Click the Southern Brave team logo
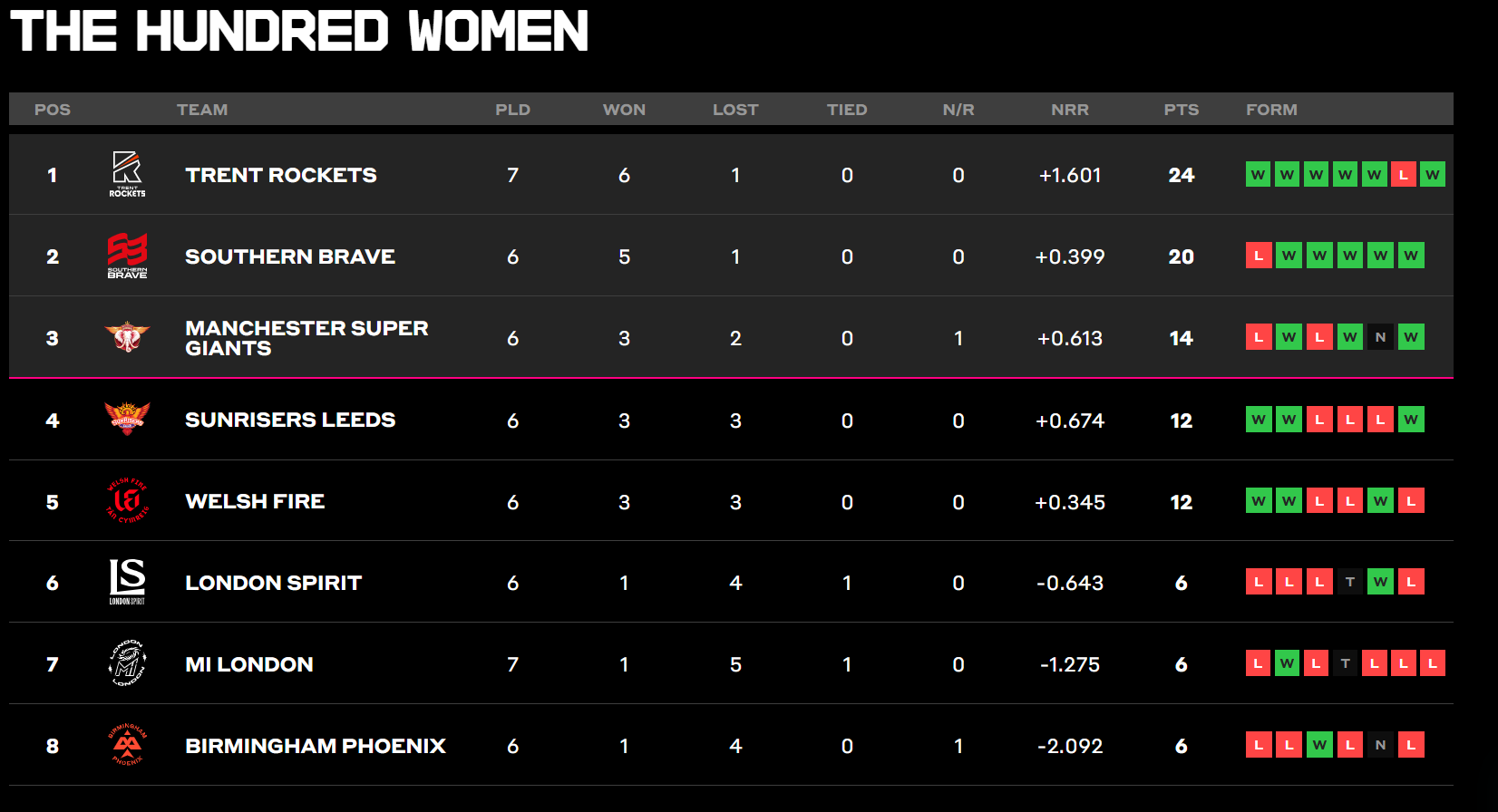This screenshot has width=1498, height=812. pos(127,256)
